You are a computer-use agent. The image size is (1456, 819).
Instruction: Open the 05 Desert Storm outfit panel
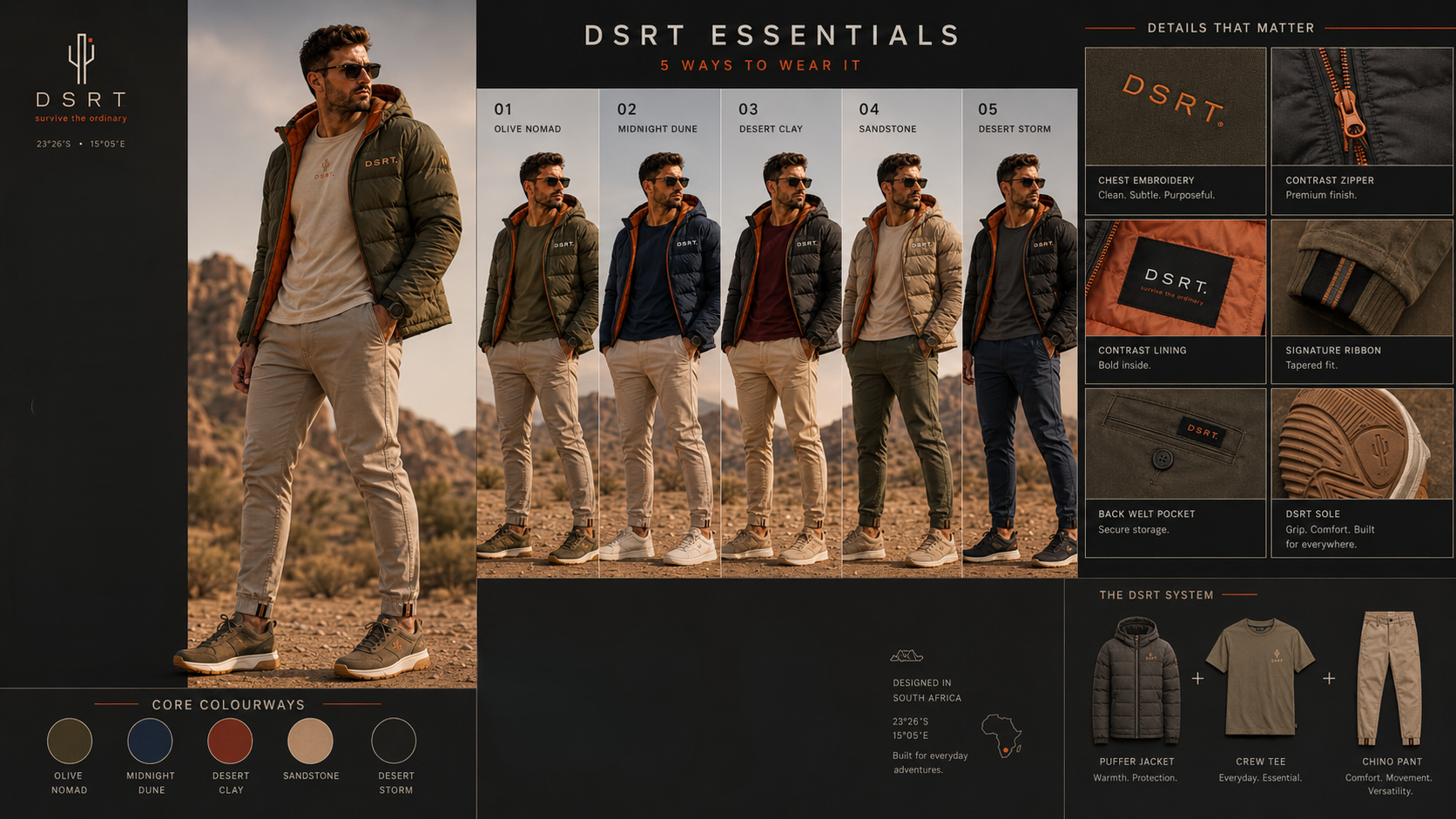1020,332
